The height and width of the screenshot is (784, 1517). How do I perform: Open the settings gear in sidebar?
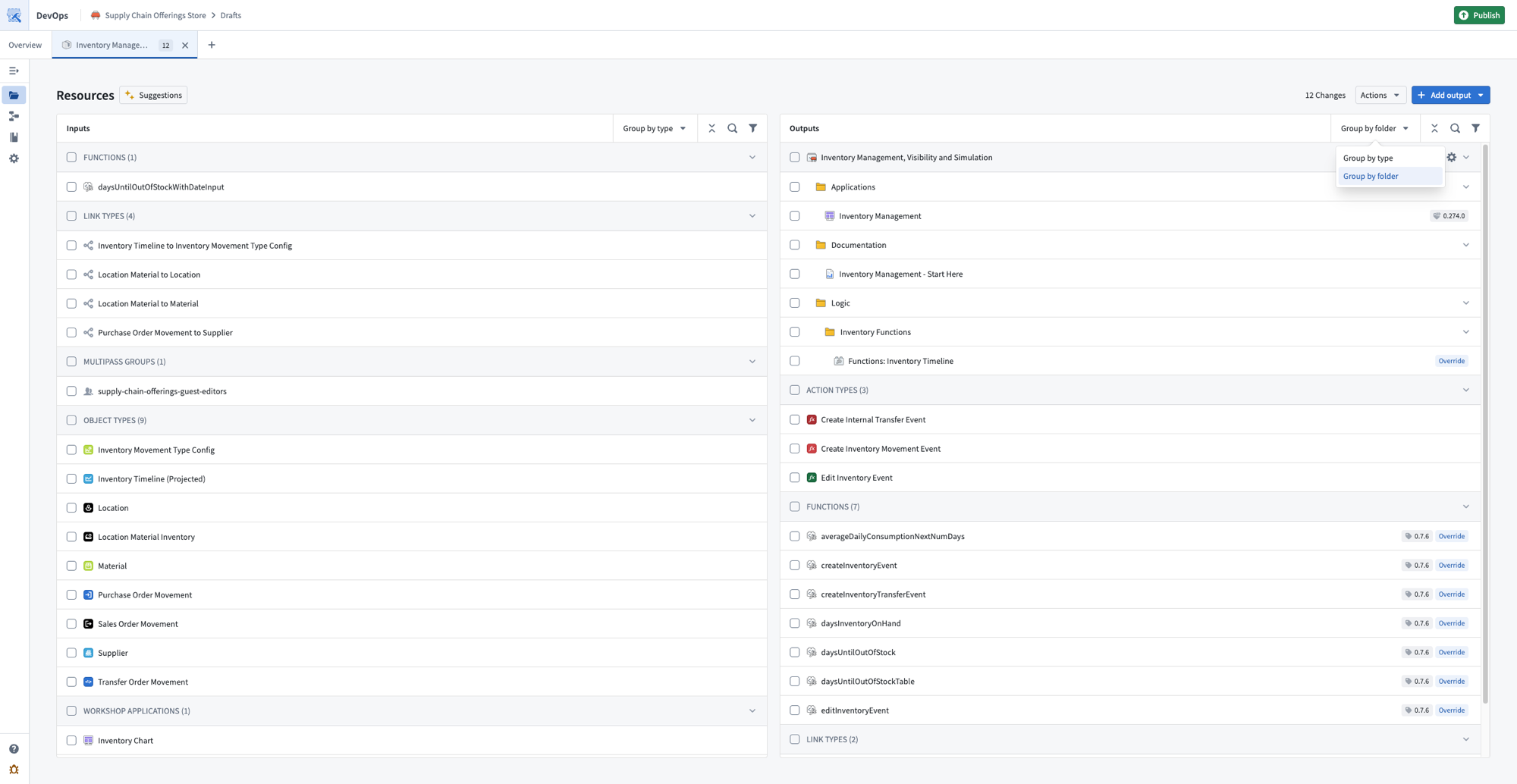[14, 158]
